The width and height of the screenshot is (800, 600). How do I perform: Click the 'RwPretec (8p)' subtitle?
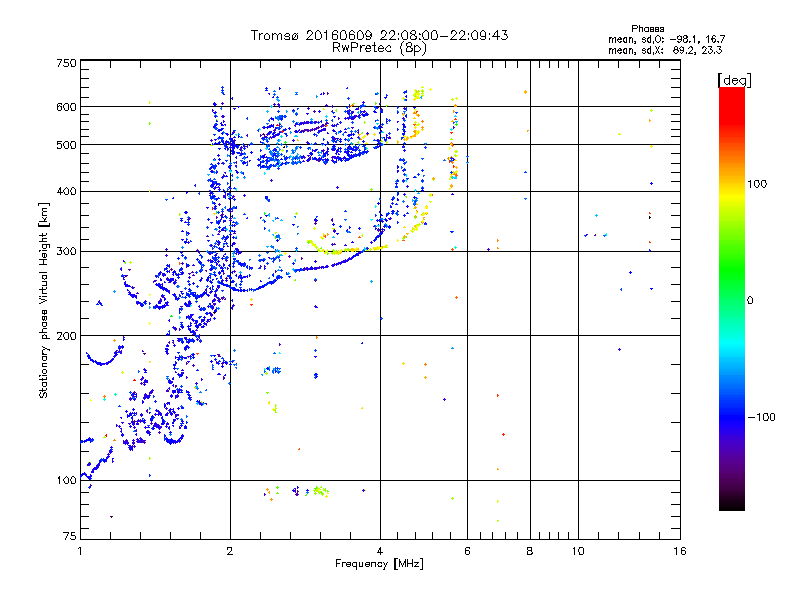click(379, 48)
